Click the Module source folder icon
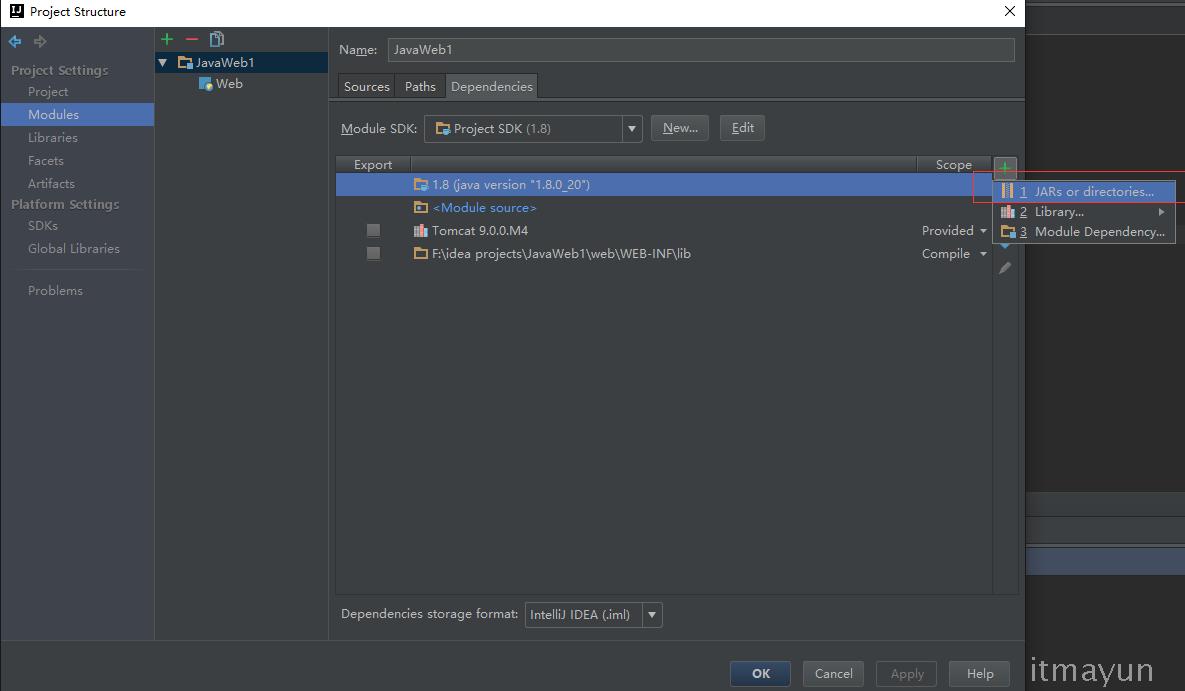1185x691 pixels. (421, 208)
